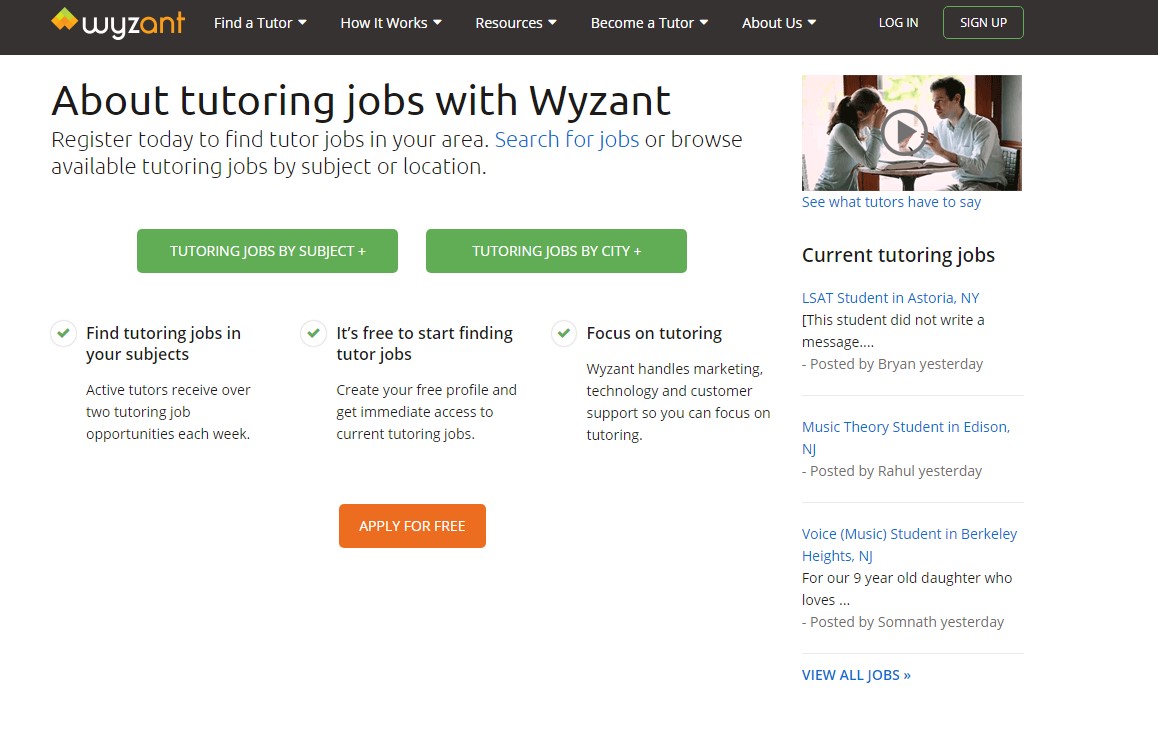Click checkmark icon beside Focus on tutoring

click(x=564, y=333)
